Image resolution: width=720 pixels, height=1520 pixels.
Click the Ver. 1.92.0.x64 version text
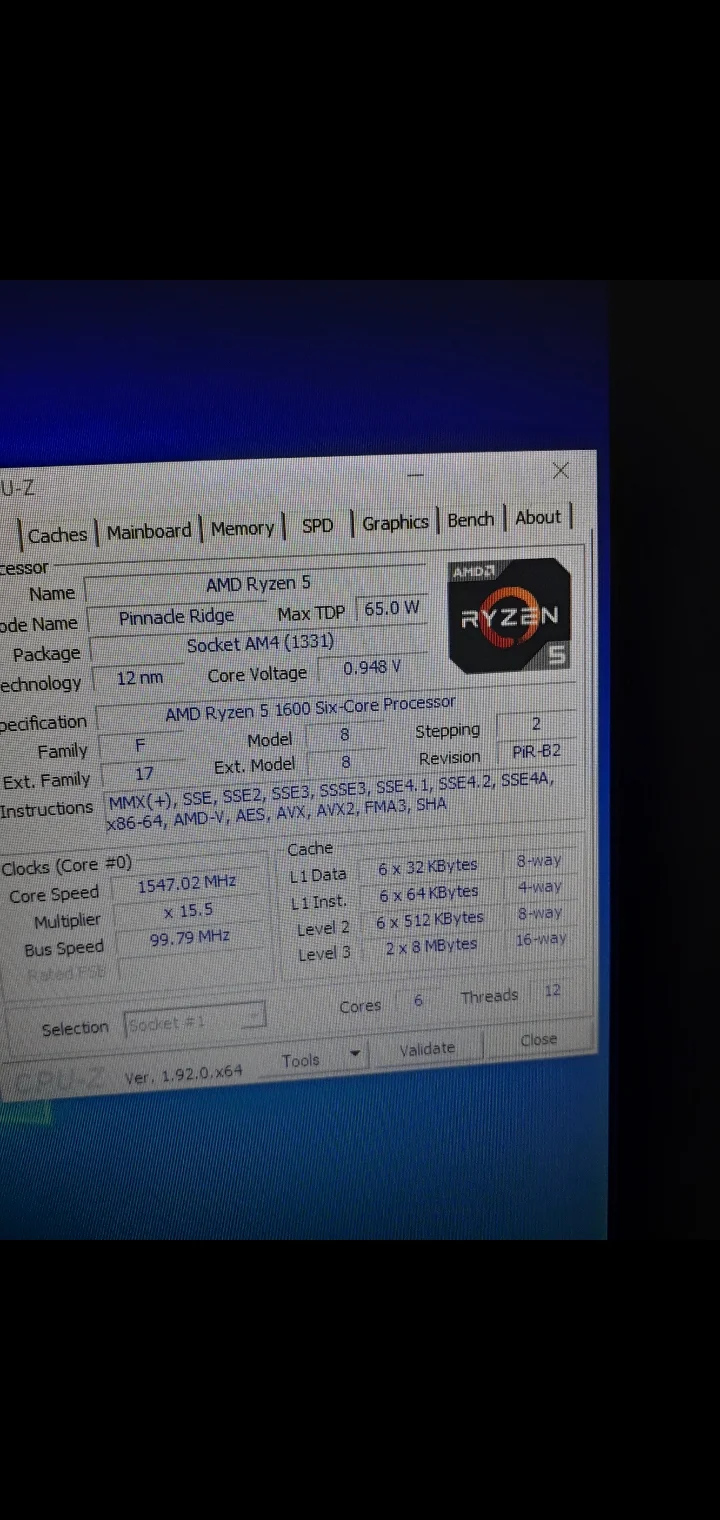click(x=183, y=1076)
